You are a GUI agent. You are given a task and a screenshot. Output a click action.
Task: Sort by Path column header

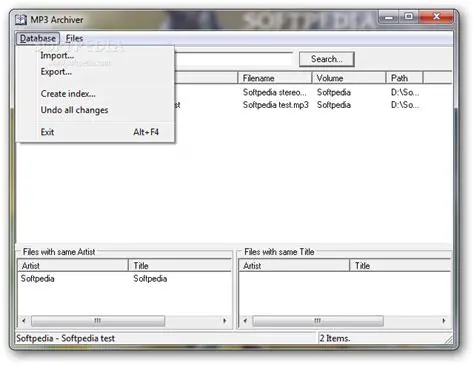coord(404,78)
